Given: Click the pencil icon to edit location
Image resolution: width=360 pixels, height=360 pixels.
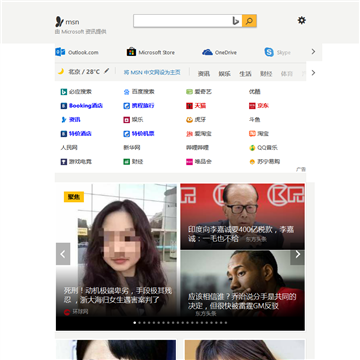Looking at the screenshot, I should coord(107,71).
